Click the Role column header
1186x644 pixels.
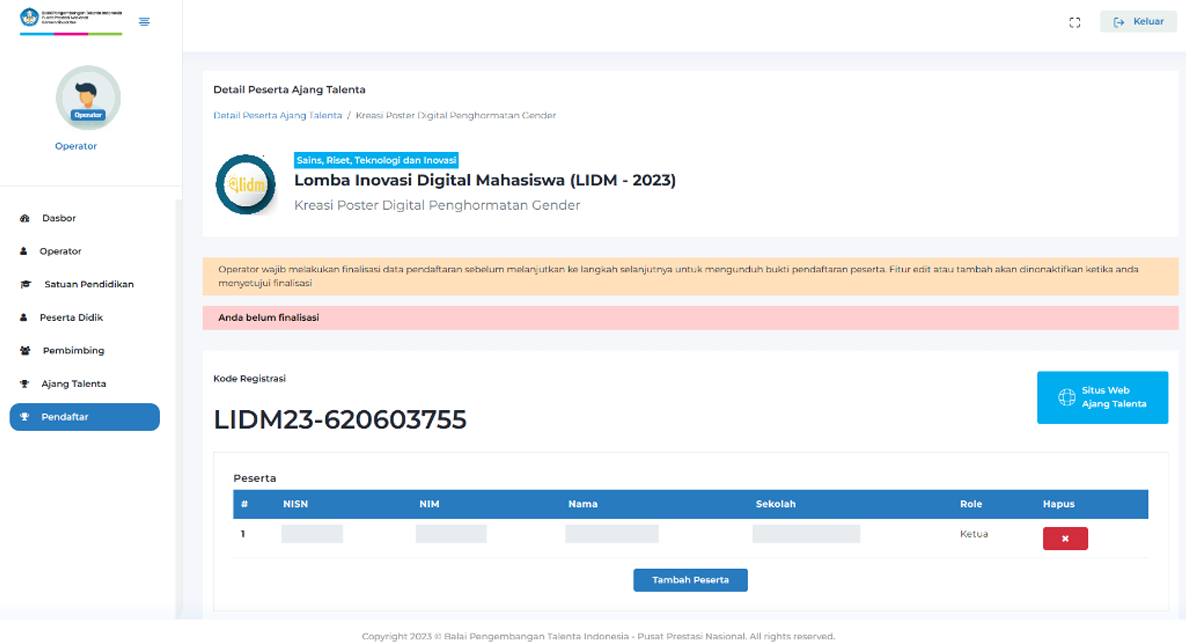(970, 504)
